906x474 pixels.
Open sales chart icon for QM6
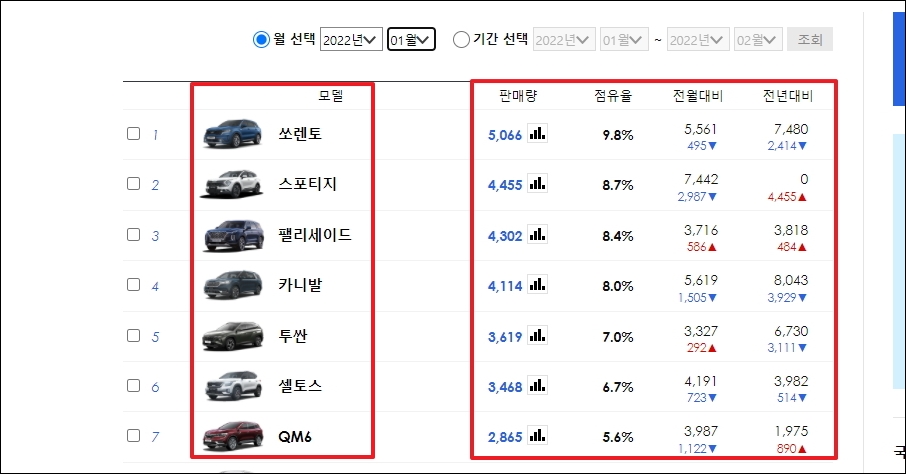tap(537, 435)
